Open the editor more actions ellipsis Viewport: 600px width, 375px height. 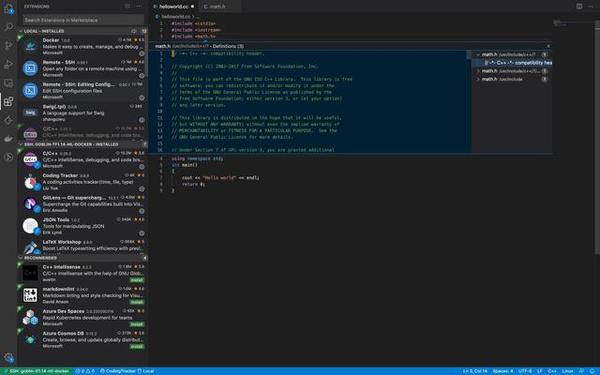click(590, 6)
